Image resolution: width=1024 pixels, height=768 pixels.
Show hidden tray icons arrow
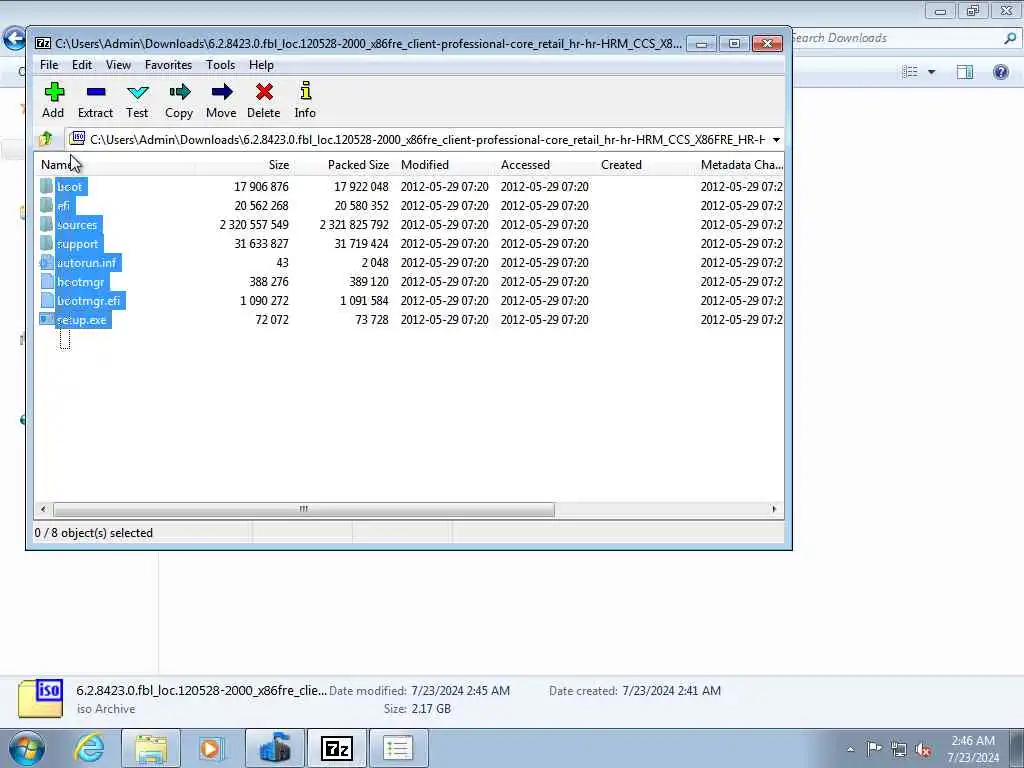point(850,750)
